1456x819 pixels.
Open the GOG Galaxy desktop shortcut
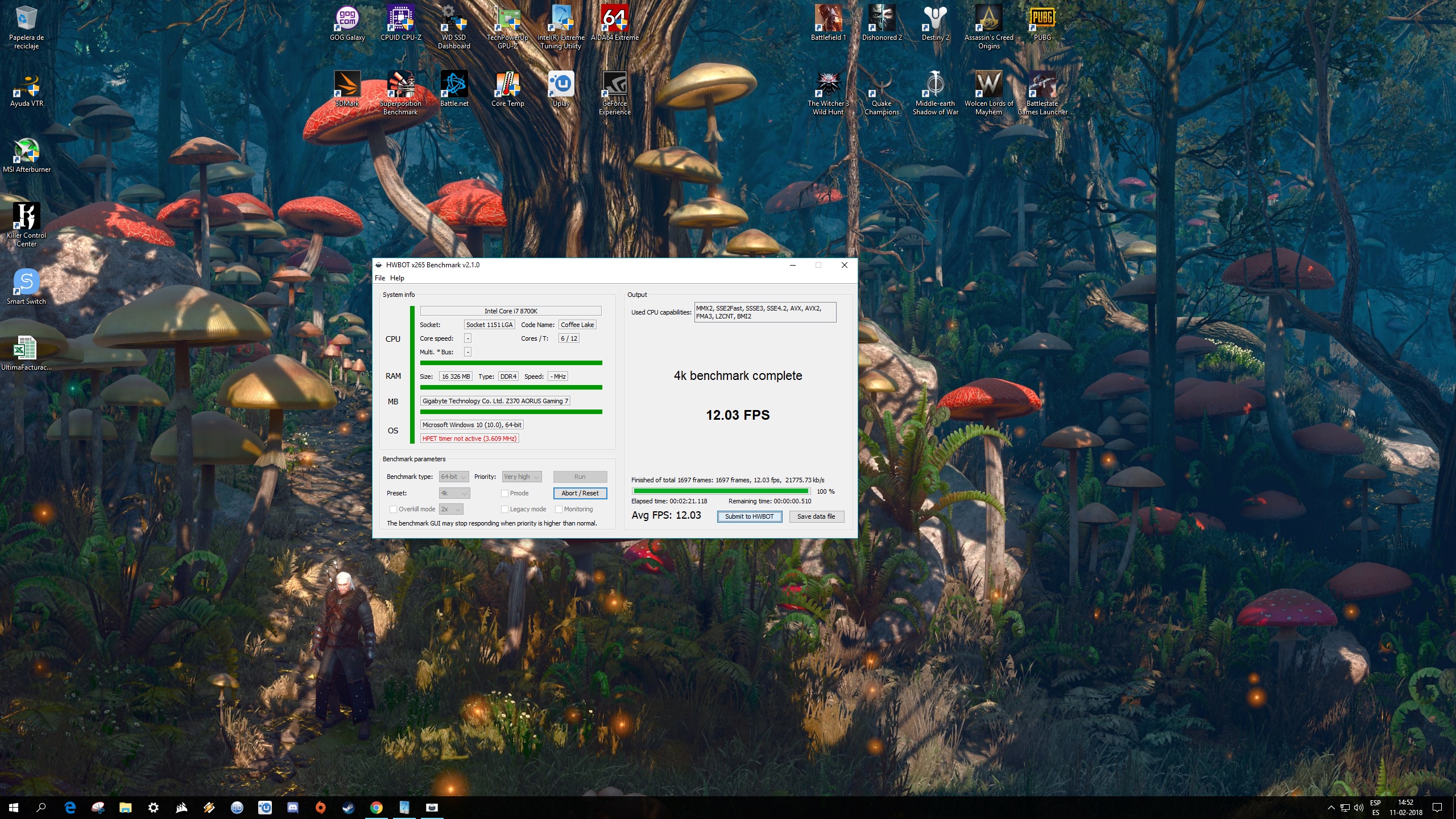[347, 23]
